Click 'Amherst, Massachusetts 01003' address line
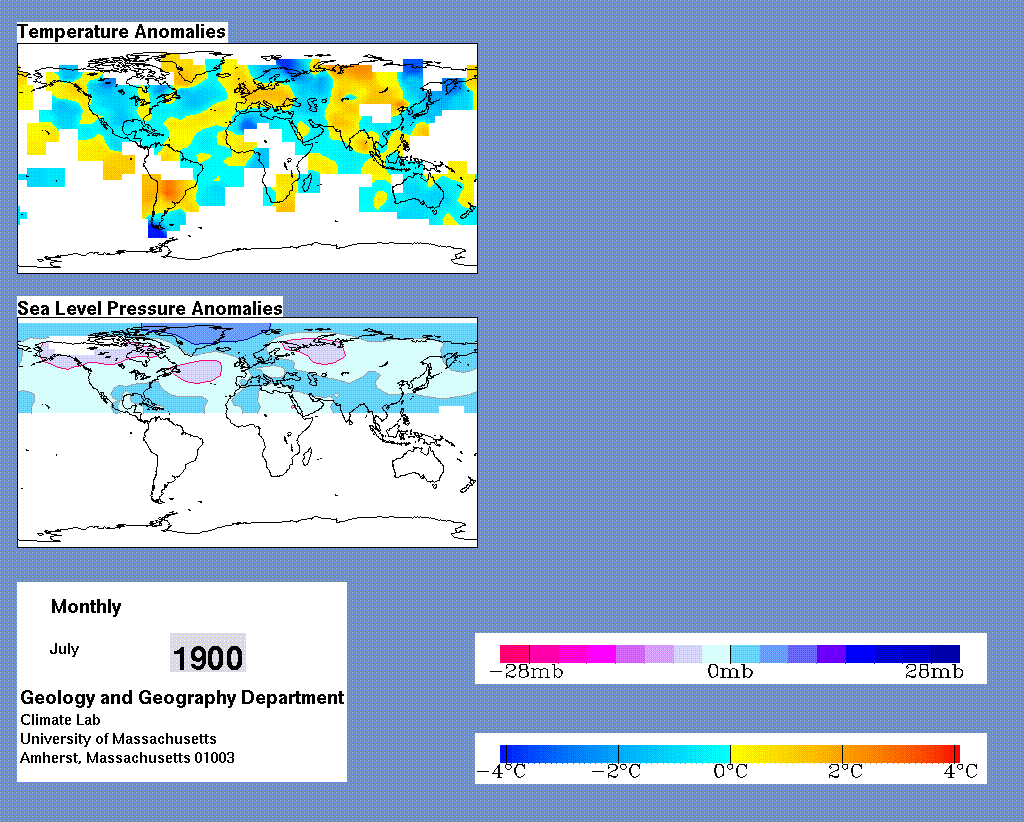Image resolution: width=1024 pixels, height=822 pixels. pos(127,758)
